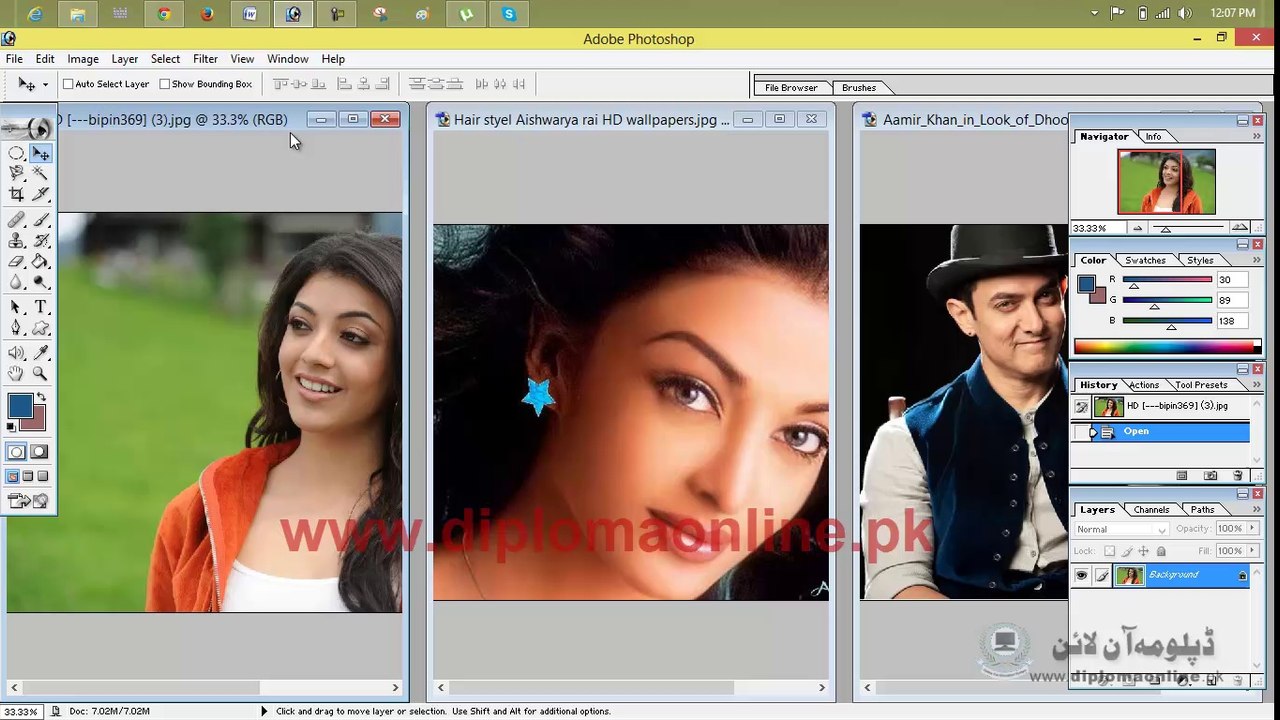Zoom in using Navigator large mountains button
This screenshot has height=720, width=1280.
[1240, 228]
